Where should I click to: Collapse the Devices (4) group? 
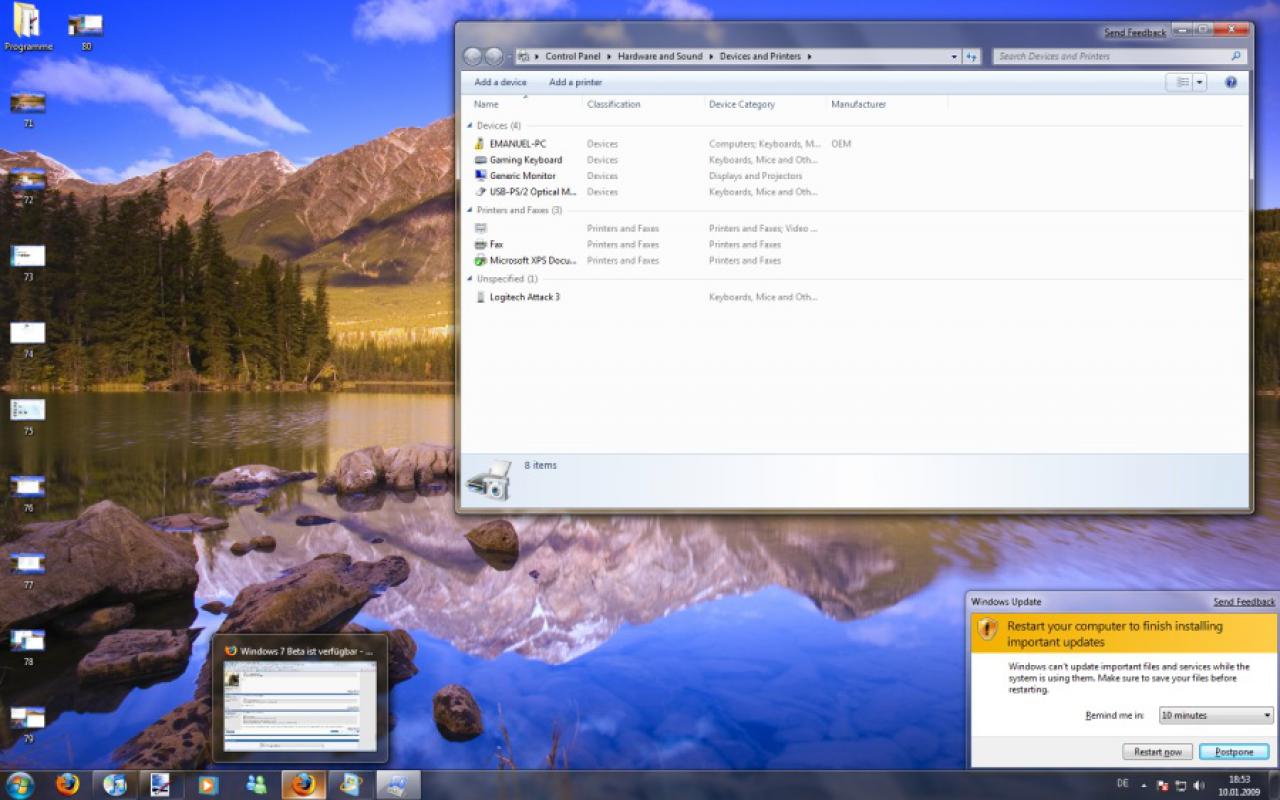tap(470, 126)
